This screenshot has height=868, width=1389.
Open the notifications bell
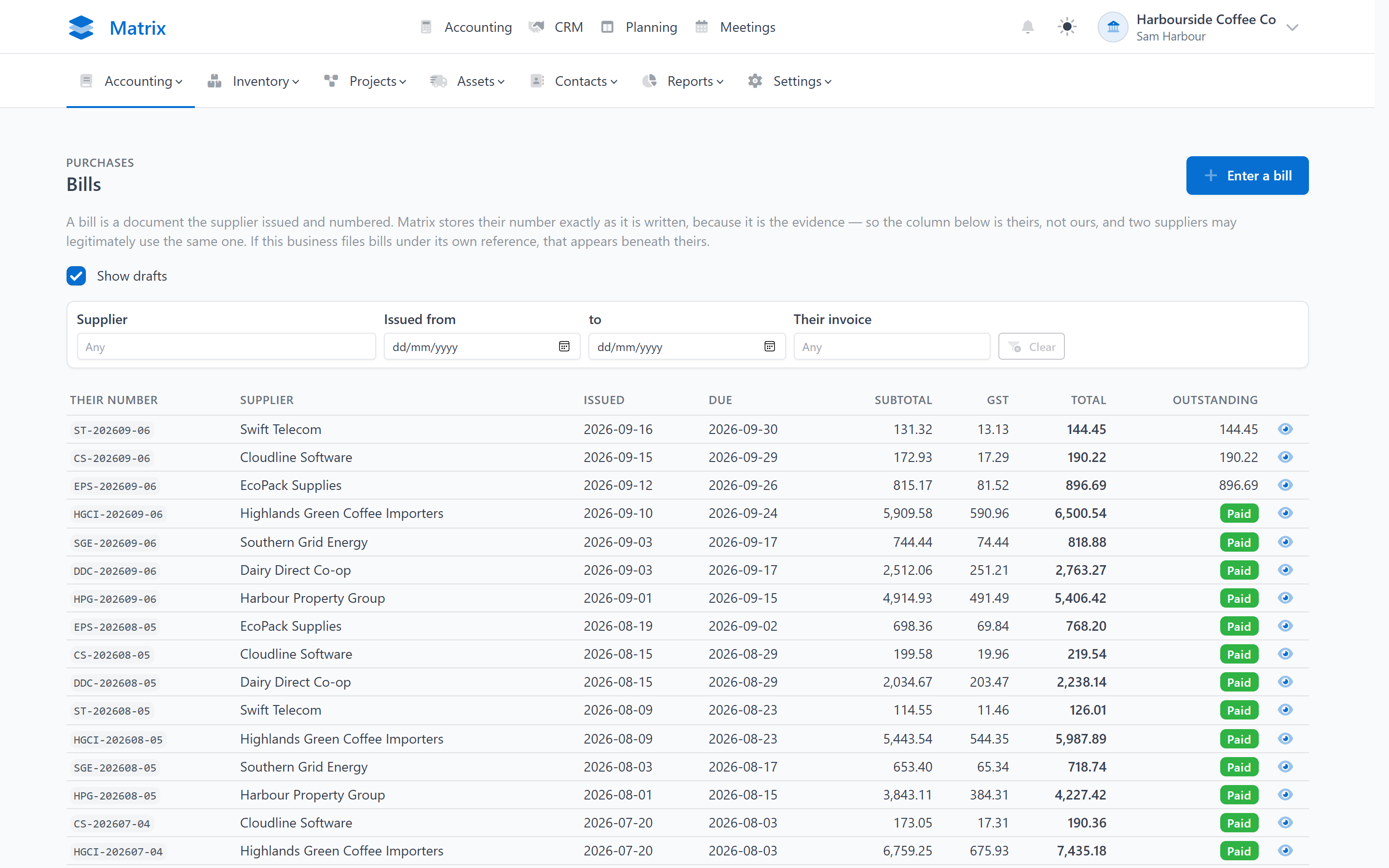pos(1027,27)
